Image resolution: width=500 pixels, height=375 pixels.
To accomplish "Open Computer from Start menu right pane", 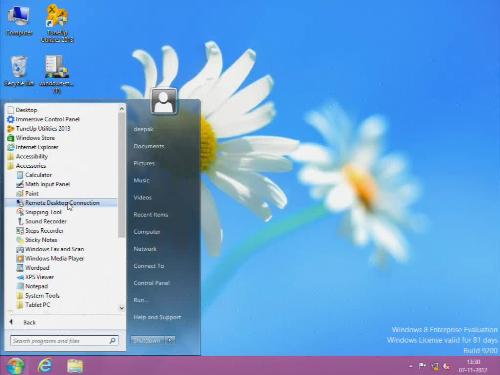I will [x=147, y=232].
